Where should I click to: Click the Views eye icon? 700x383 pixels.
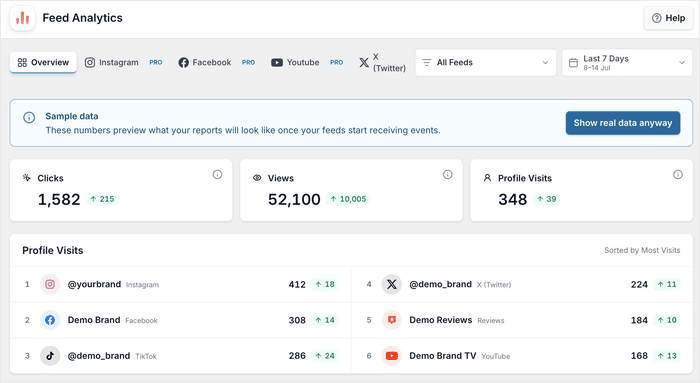[257, 178]
